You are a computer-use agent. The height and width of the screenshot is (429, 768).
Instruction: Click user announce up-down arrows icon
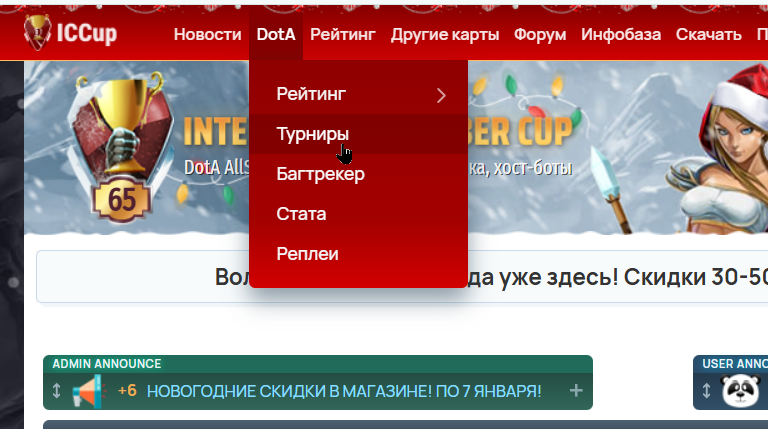(x=706, y=391)
